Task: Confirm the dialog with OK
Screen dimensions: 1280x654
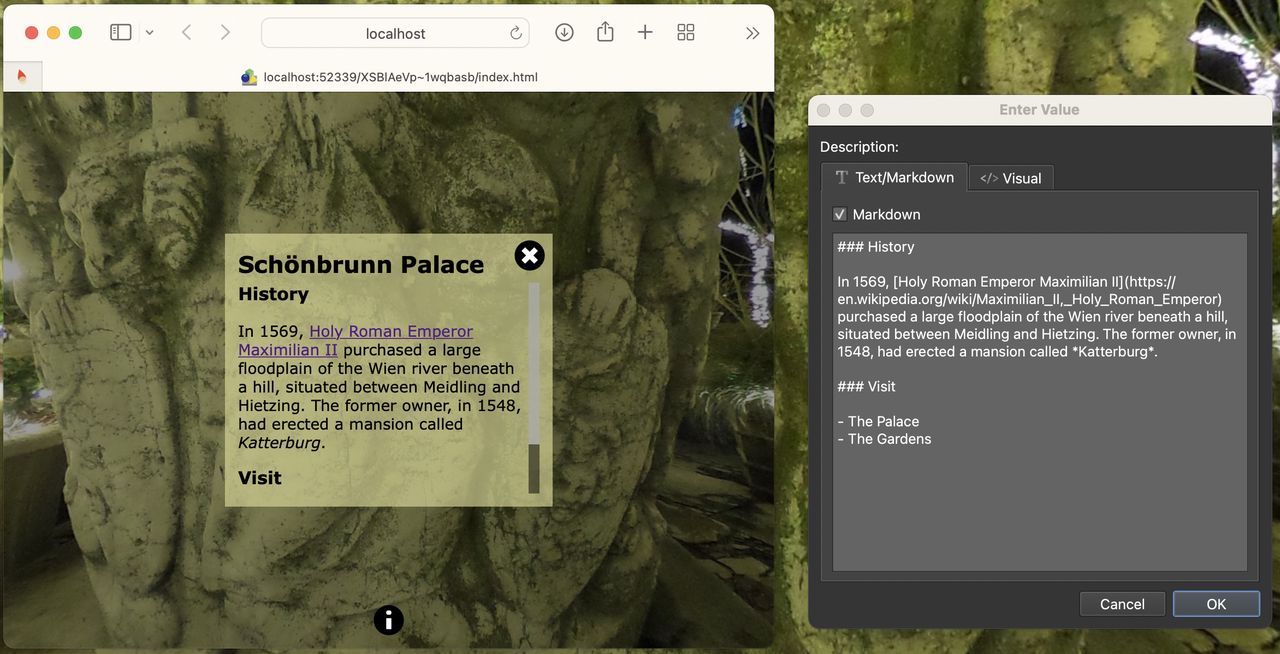Action: pyautogui.click(x=1216, y=604)
